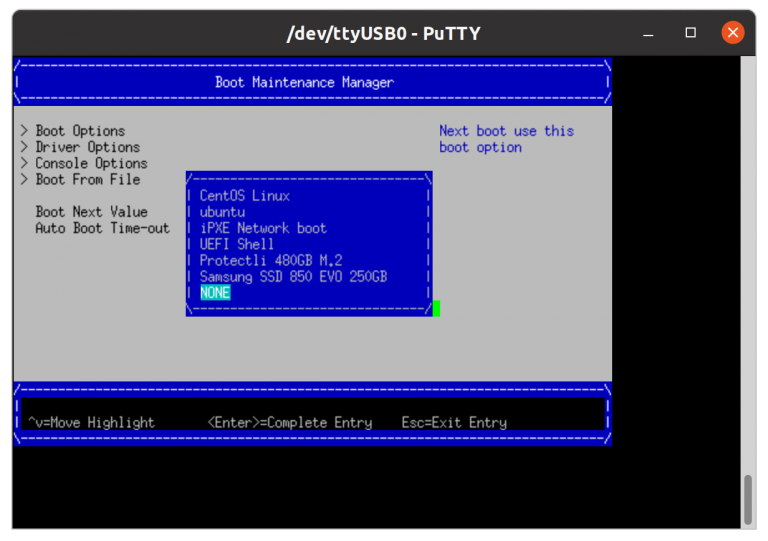Click the <Enter>=Complete Entry hint

click(x=290, y=423)
